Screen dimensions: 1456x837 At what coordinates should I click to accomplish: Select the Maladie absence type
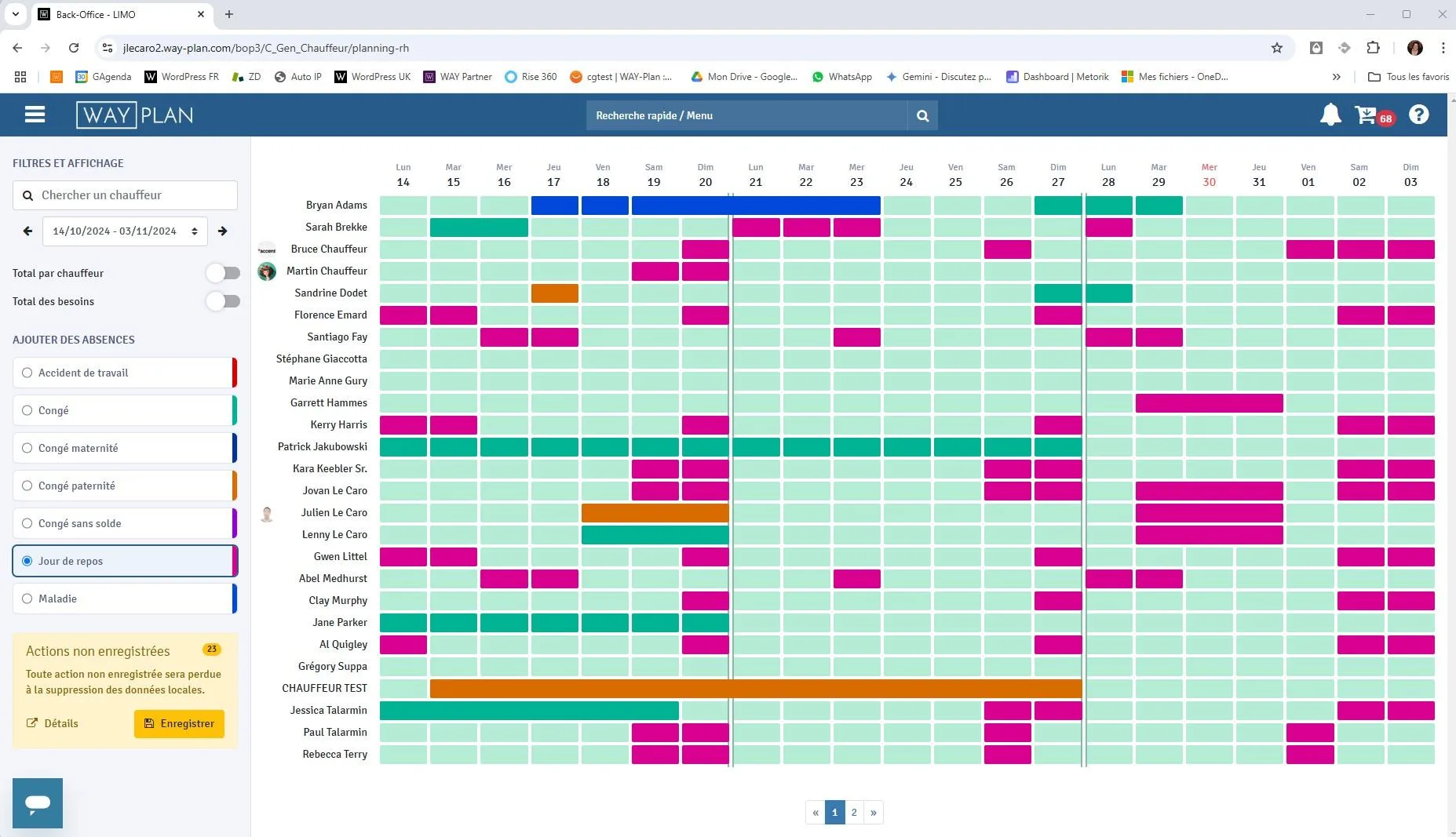tap(125, 599)
